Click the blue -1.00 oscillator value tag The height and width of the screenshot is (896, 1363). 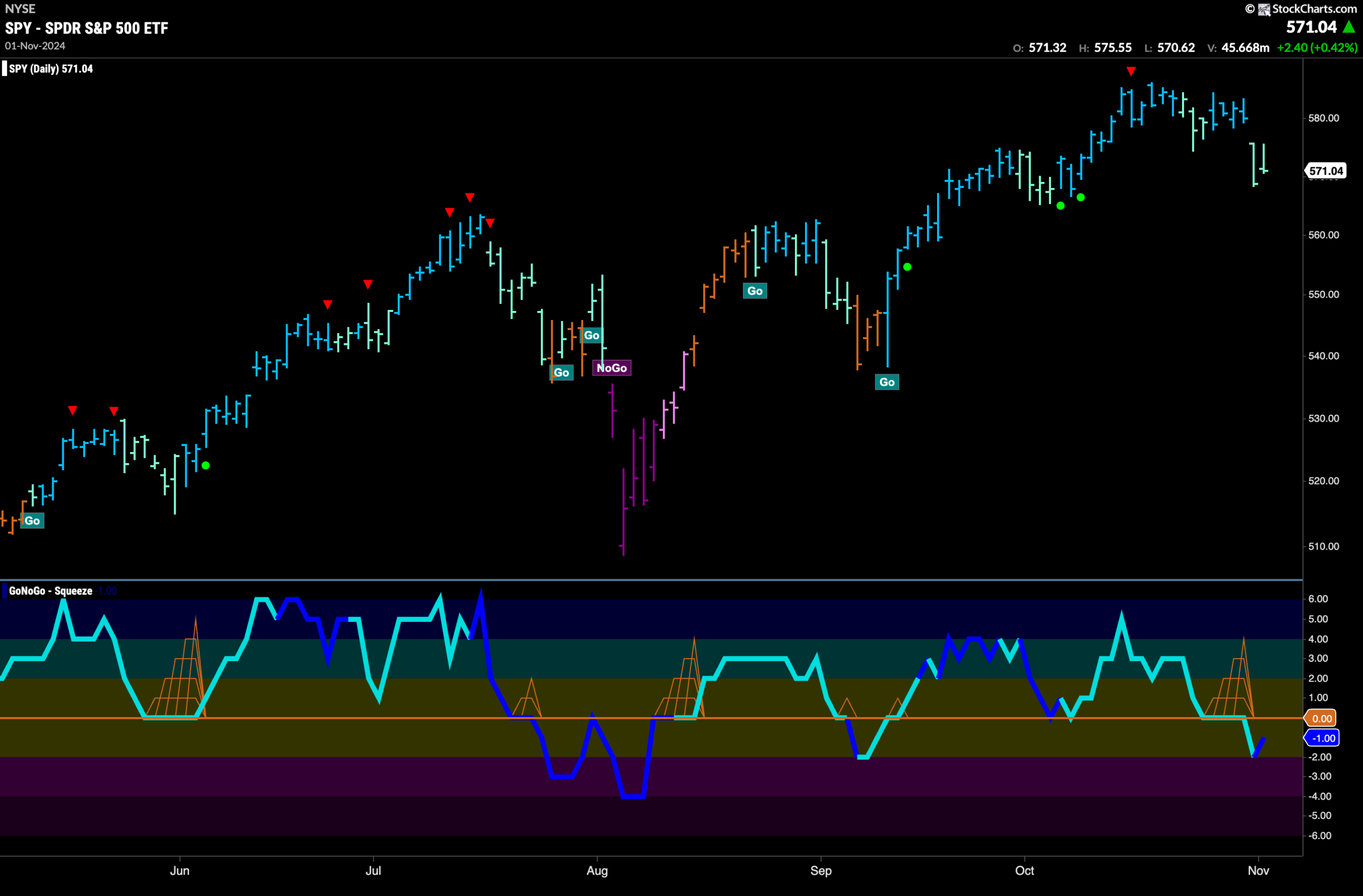pos(1324,738)
